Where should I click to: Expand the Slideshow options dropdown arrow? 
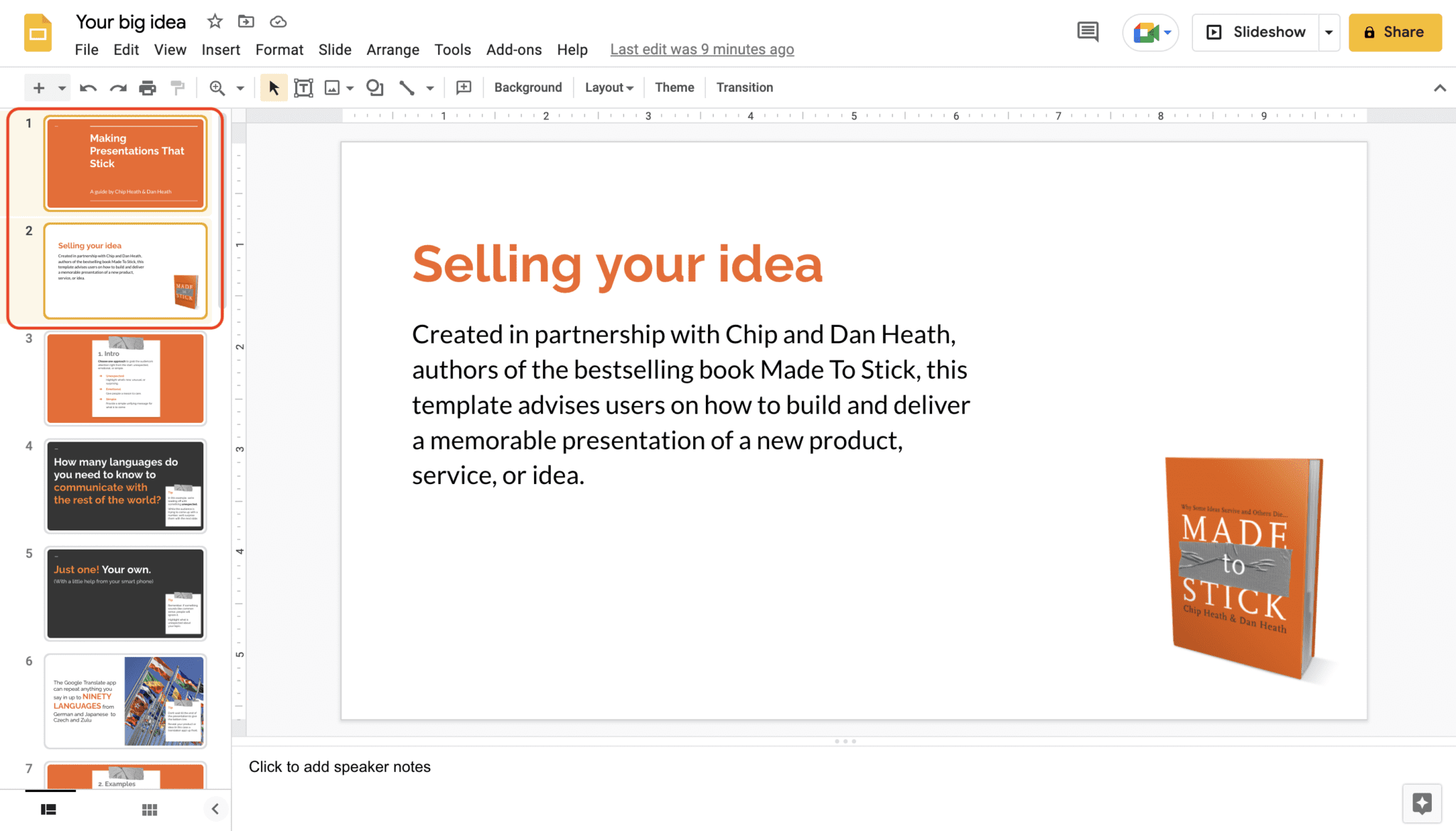click(1329, 33)
